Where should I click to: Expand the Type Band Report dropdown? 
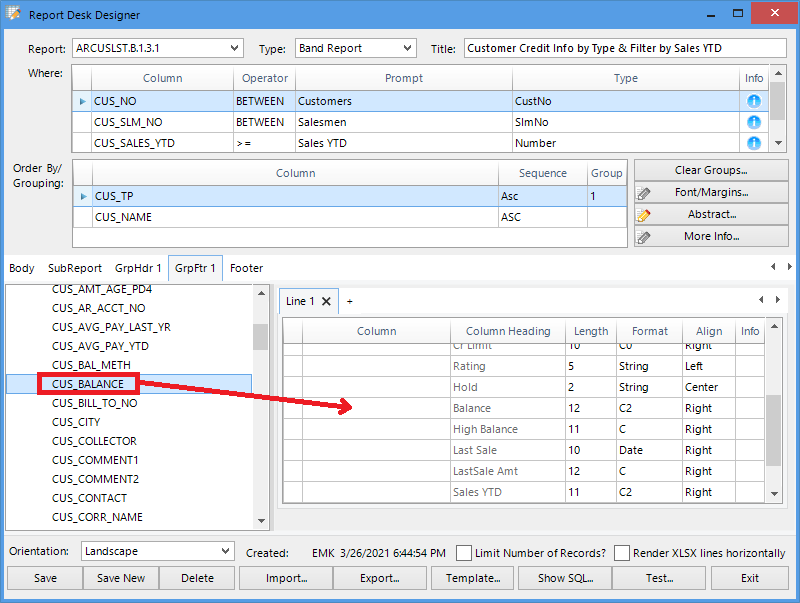(407, 48)
